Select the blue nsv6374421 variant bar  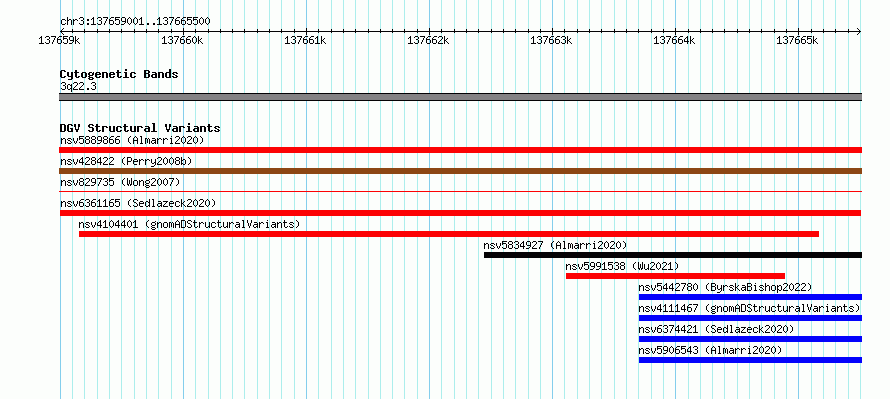(750, 339)
